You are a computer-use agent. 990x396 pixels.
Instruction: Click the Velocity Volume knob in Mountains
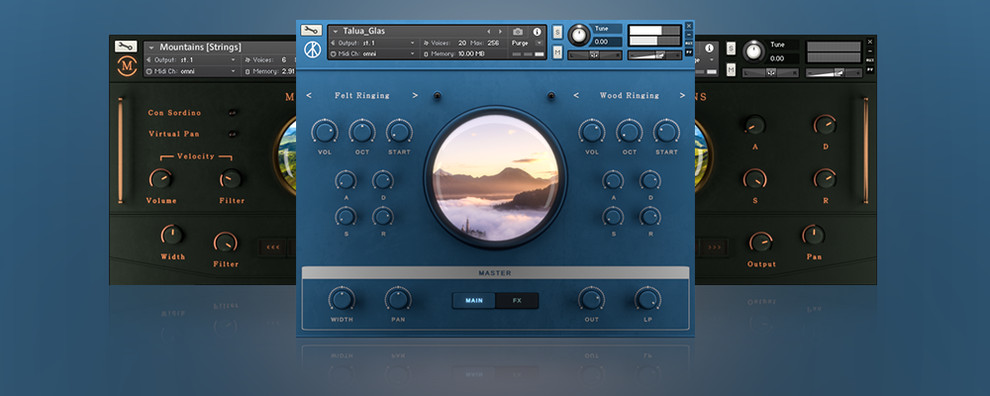160,179
